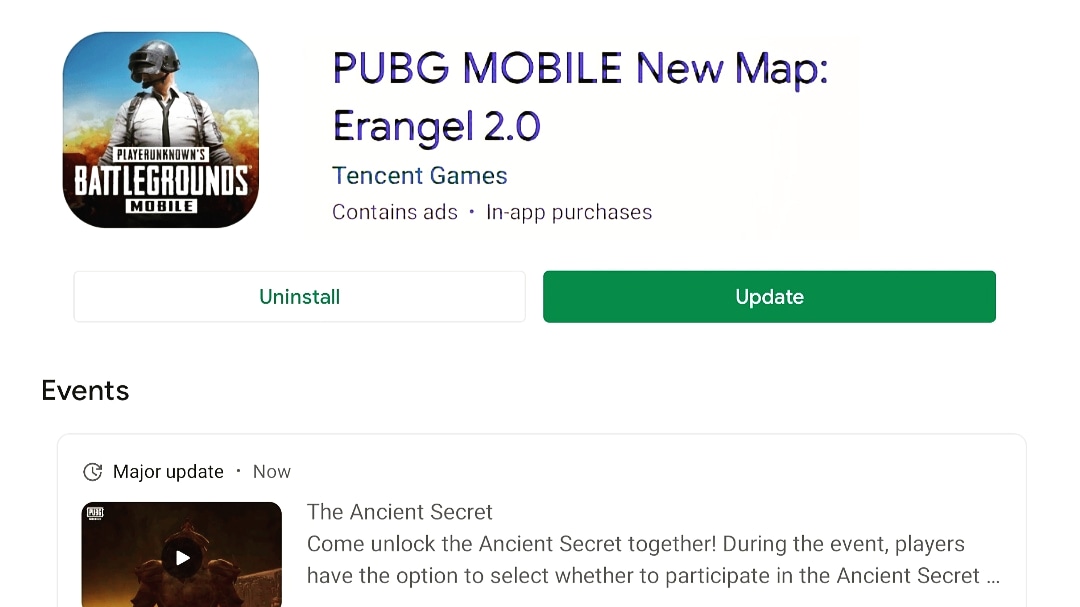Play The Ancient Secret event video
This screenshot has width=1080, height=607.
tap(182, 557)
